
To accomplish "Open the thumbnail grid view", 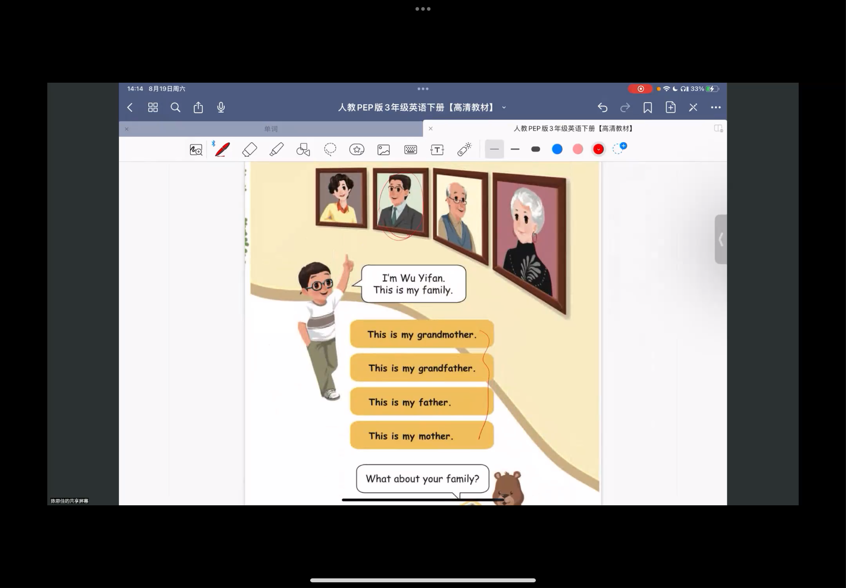I will [x=153, y=107].
